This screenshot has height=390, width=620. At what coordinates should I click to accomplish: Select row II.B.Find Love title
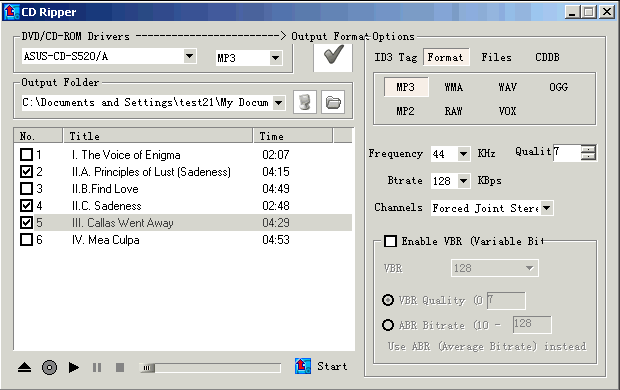coord(105,189)
